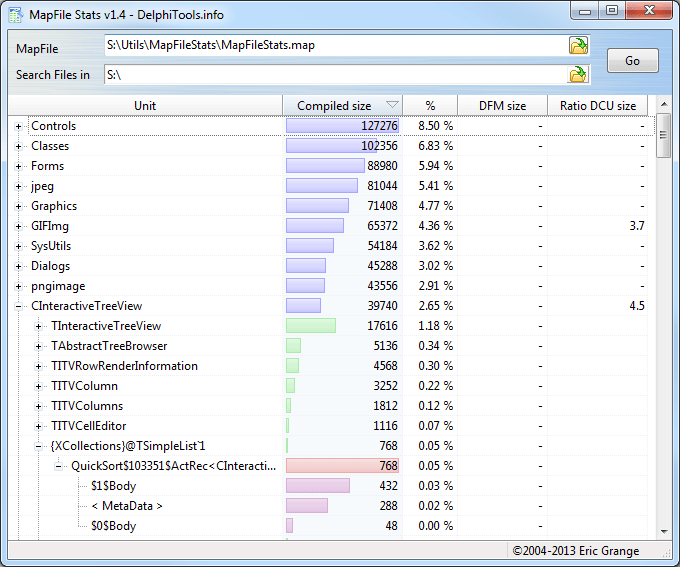Click scrollbar down arrow
This screenshot has height=567, width=680.
[664, 532]
